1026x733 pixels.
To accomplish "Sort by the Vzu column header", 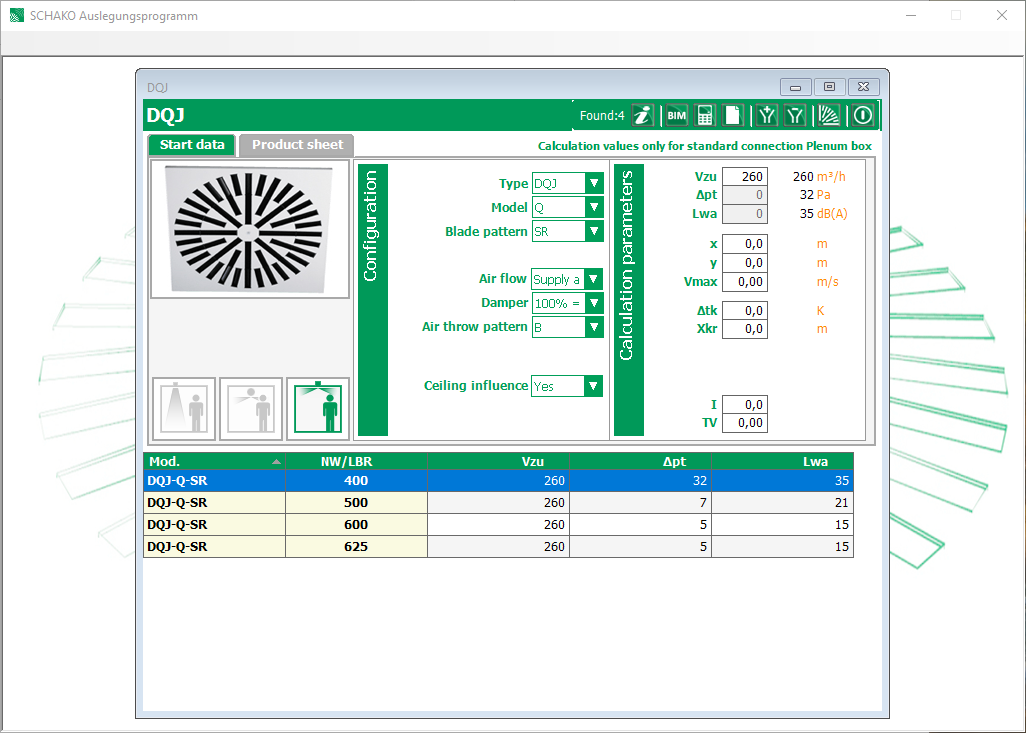I will (x=499, y=461).
